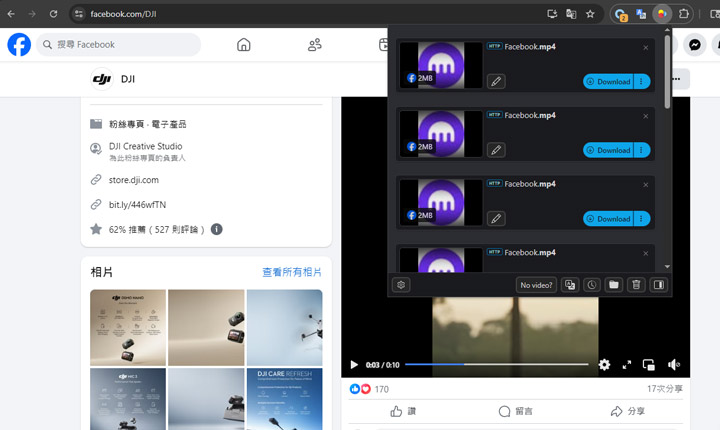Screen dimensions: 720x430
Task: Open the blue A translate extension
Action: point(641,14)
